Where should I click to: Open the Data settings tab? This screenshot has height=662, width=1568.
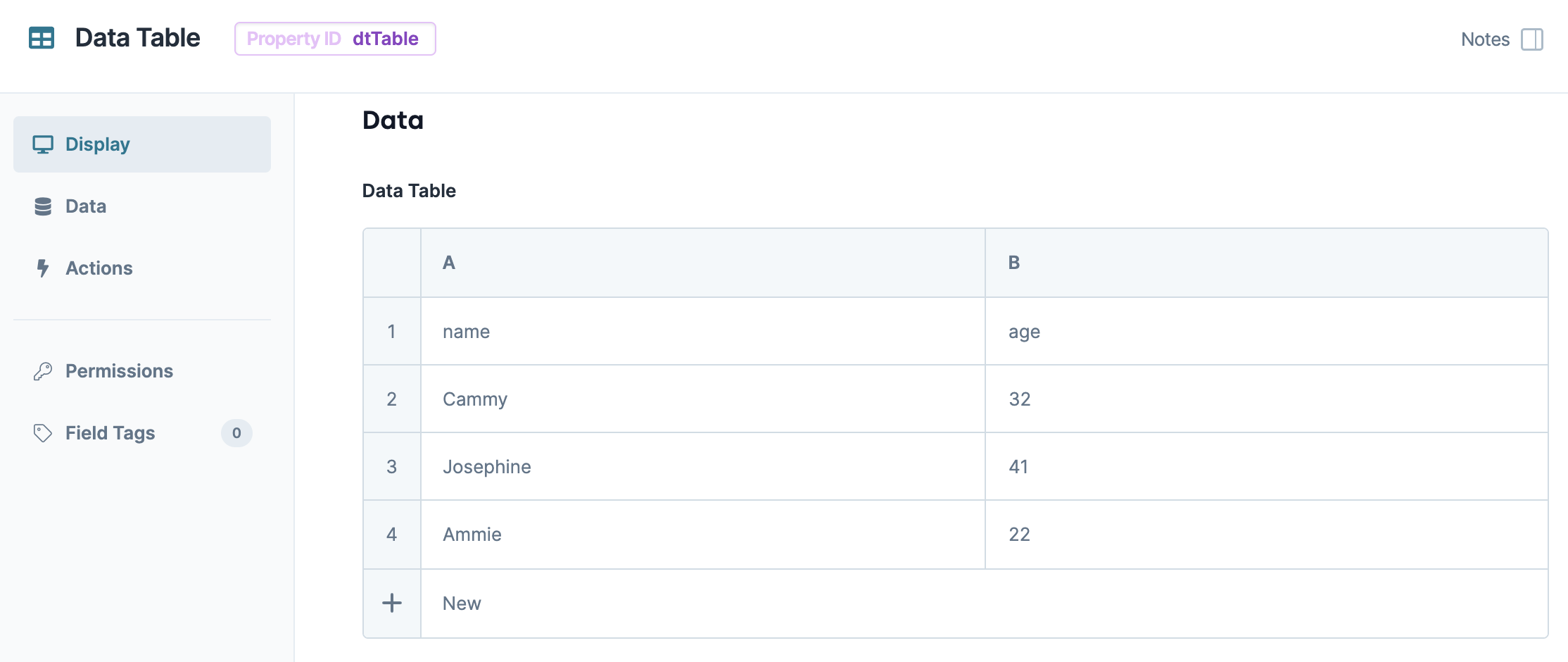[142, 206]
